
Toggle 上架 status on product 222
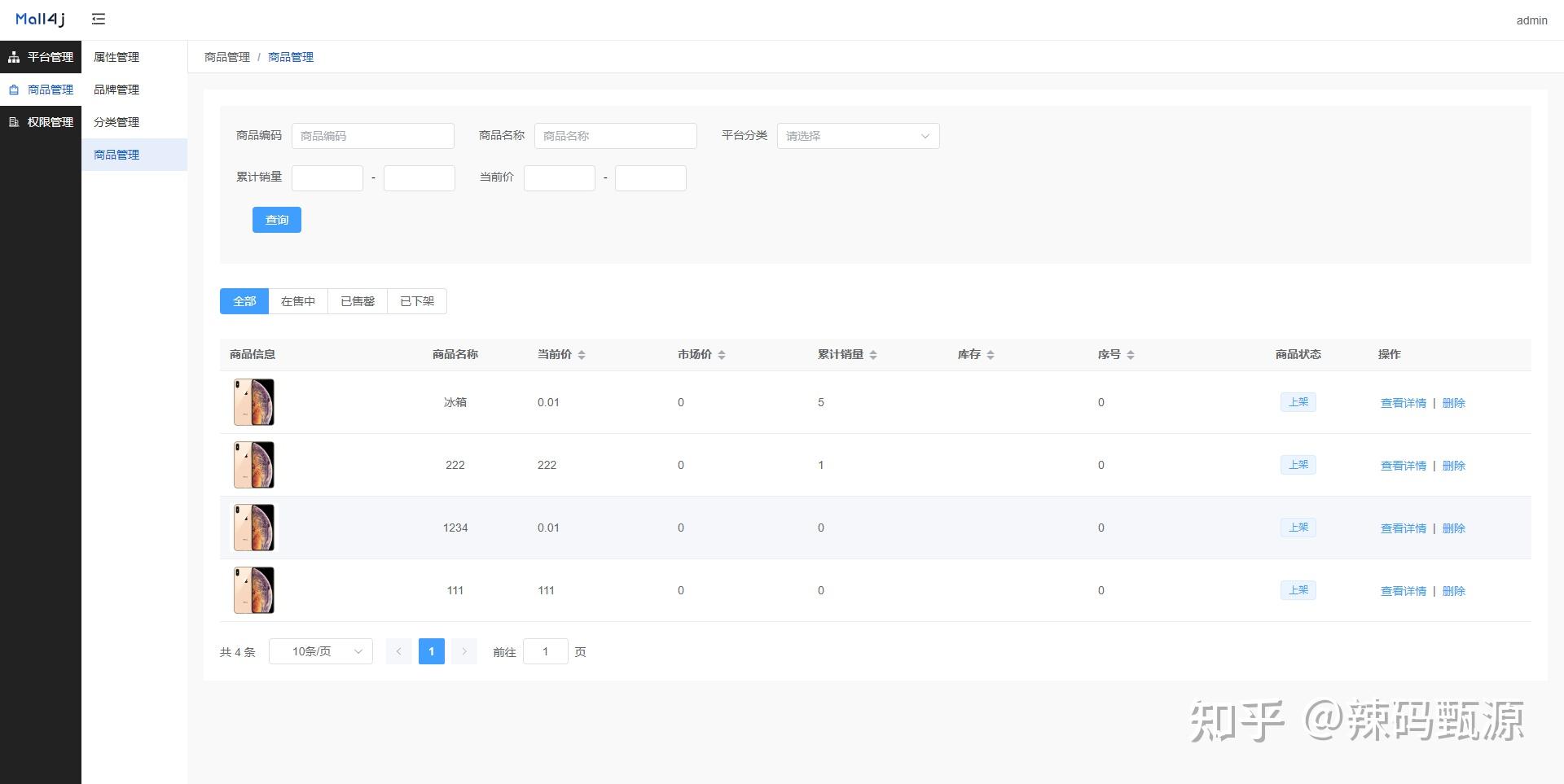1298,464
